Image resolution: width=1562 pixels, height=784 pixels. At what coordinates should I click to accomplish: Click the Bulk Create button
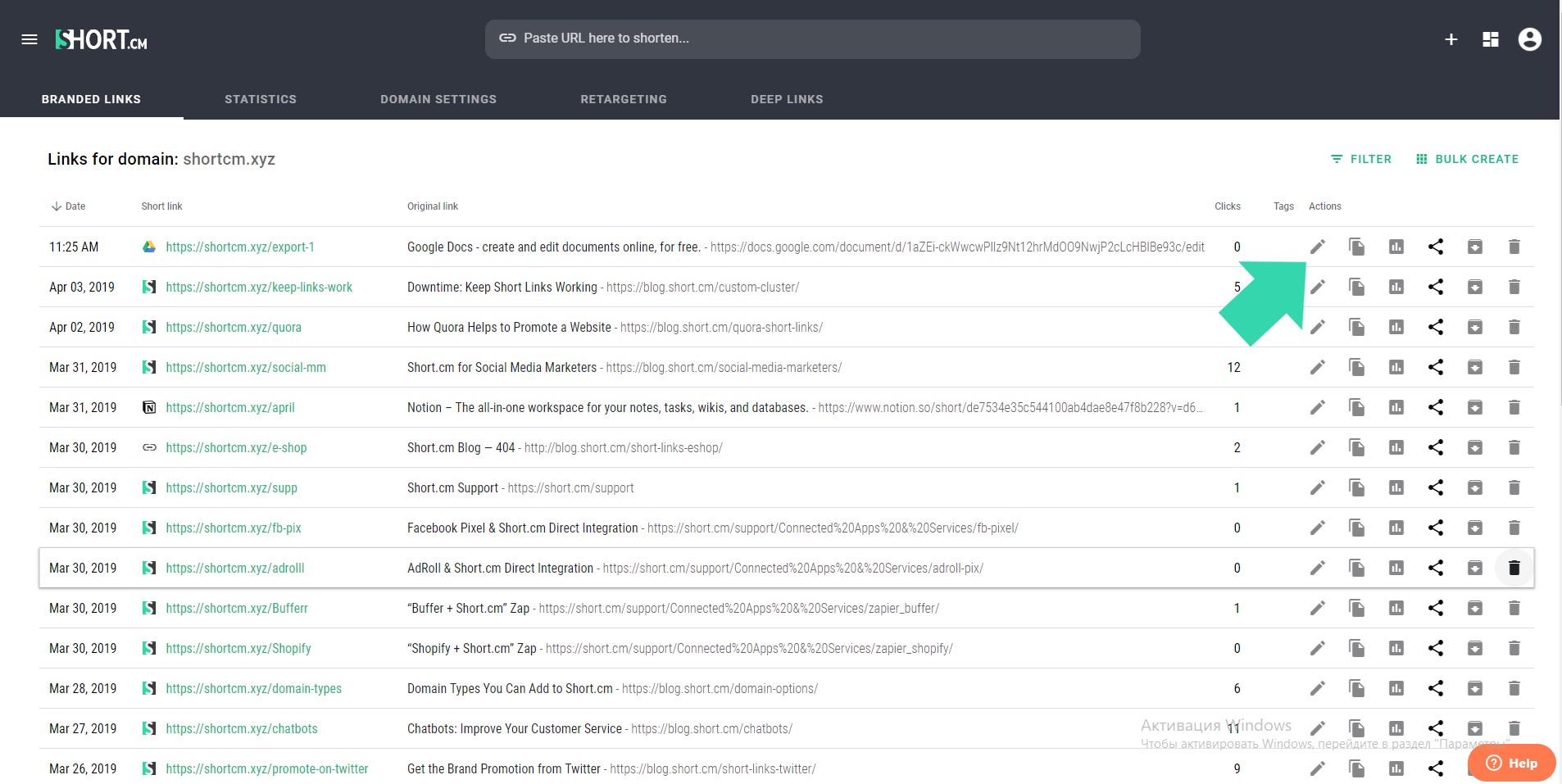pyautogui.click(x=1467, y=159)
